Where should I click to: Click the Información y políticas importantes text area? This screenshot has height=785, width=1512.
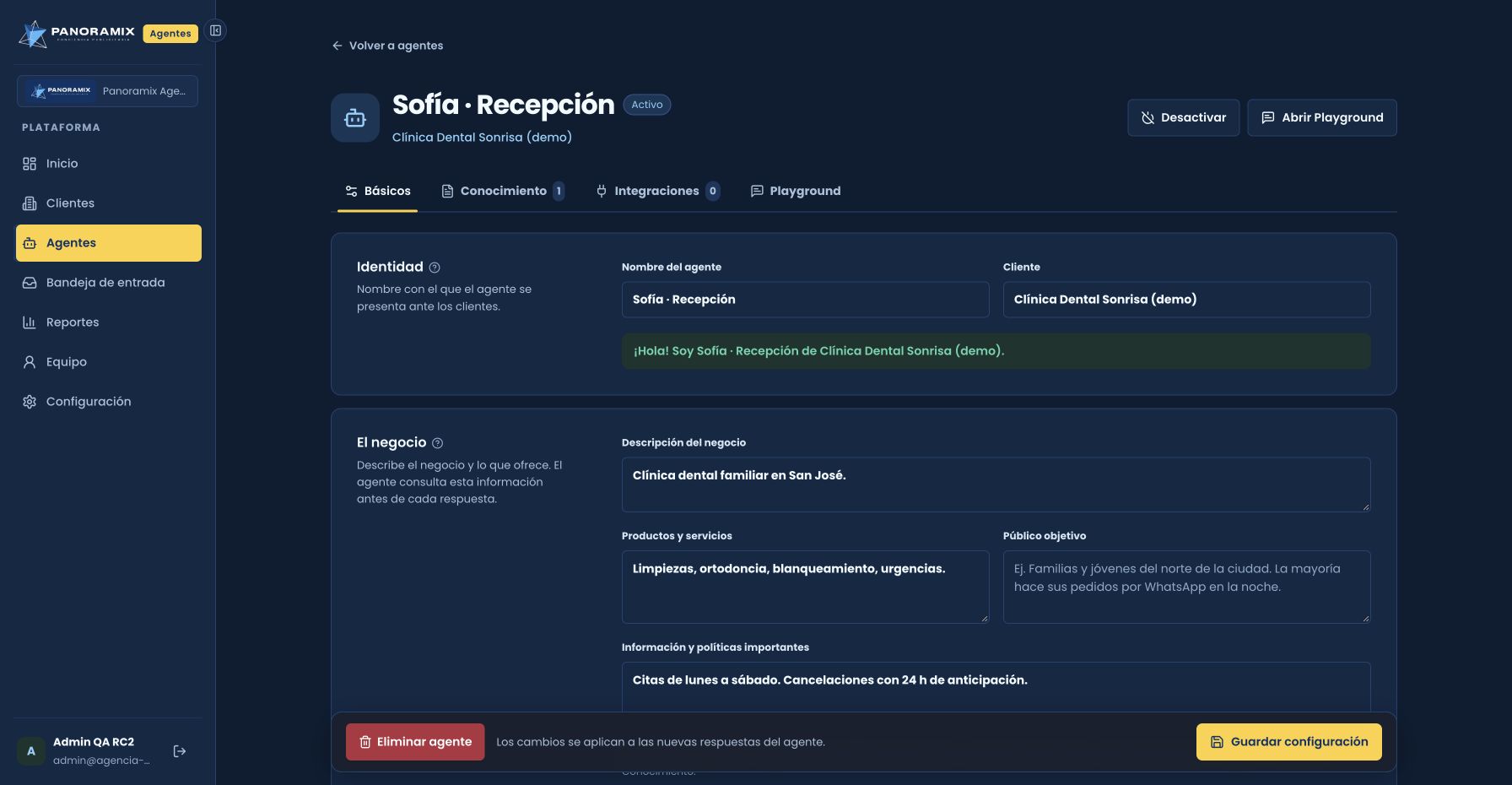(996, 687)
